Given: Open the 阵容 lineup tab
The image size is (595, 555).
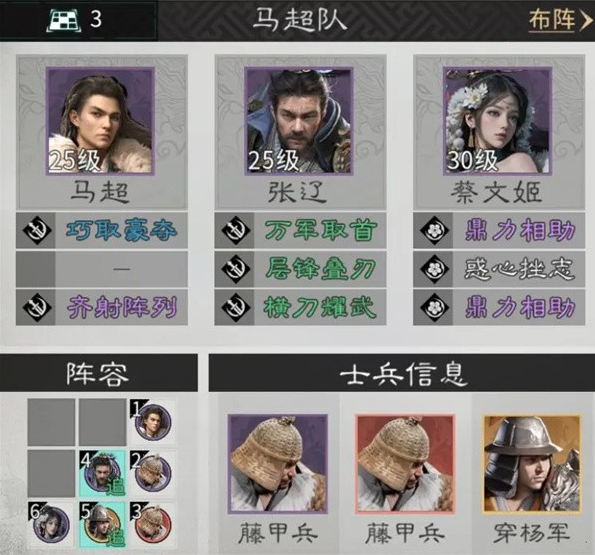Looking at the screenshot, I should 99,373.
